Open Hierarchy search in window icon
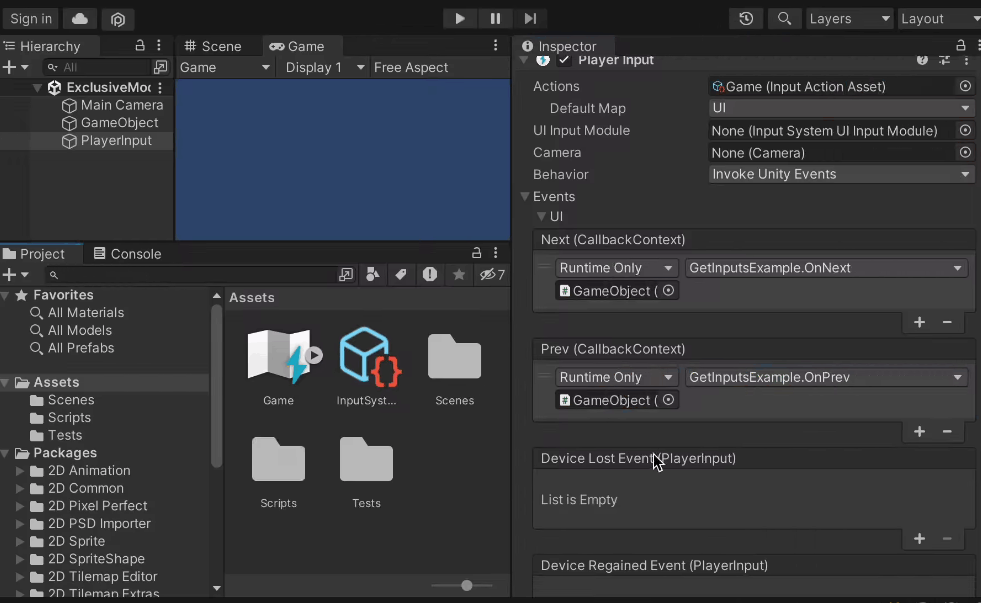 click(x=161, y=67)
